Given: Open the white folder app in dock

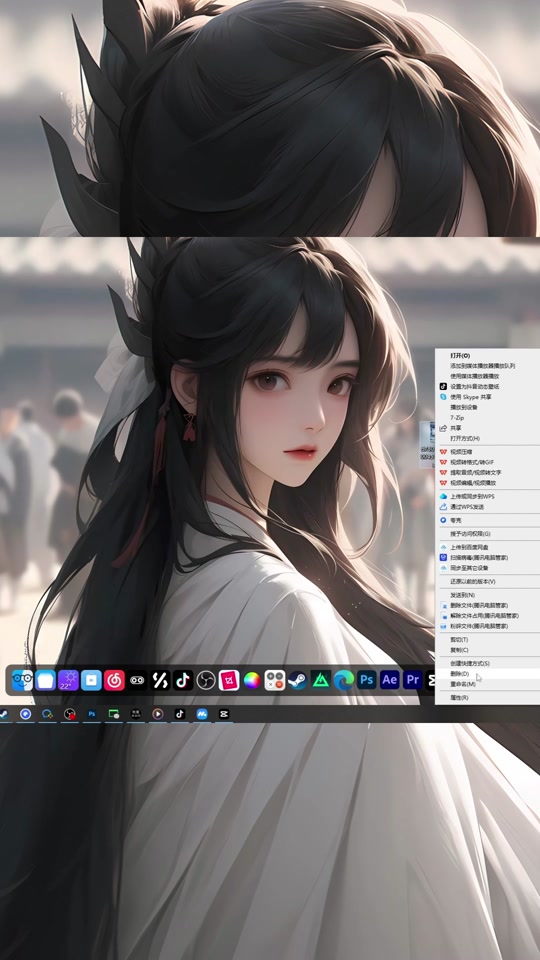Looking at the screenshot, I should (x=45, y=680).
